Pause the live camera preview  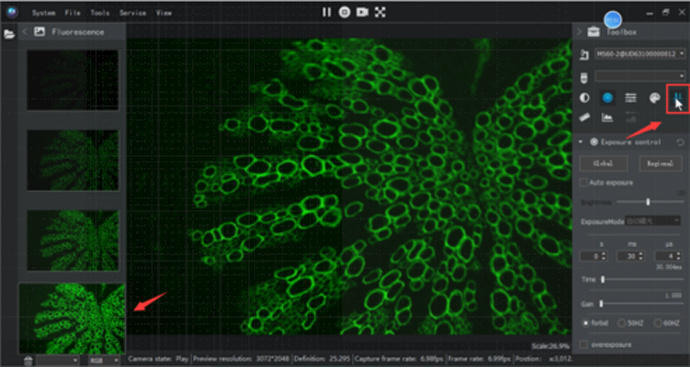tap(326, 12)
